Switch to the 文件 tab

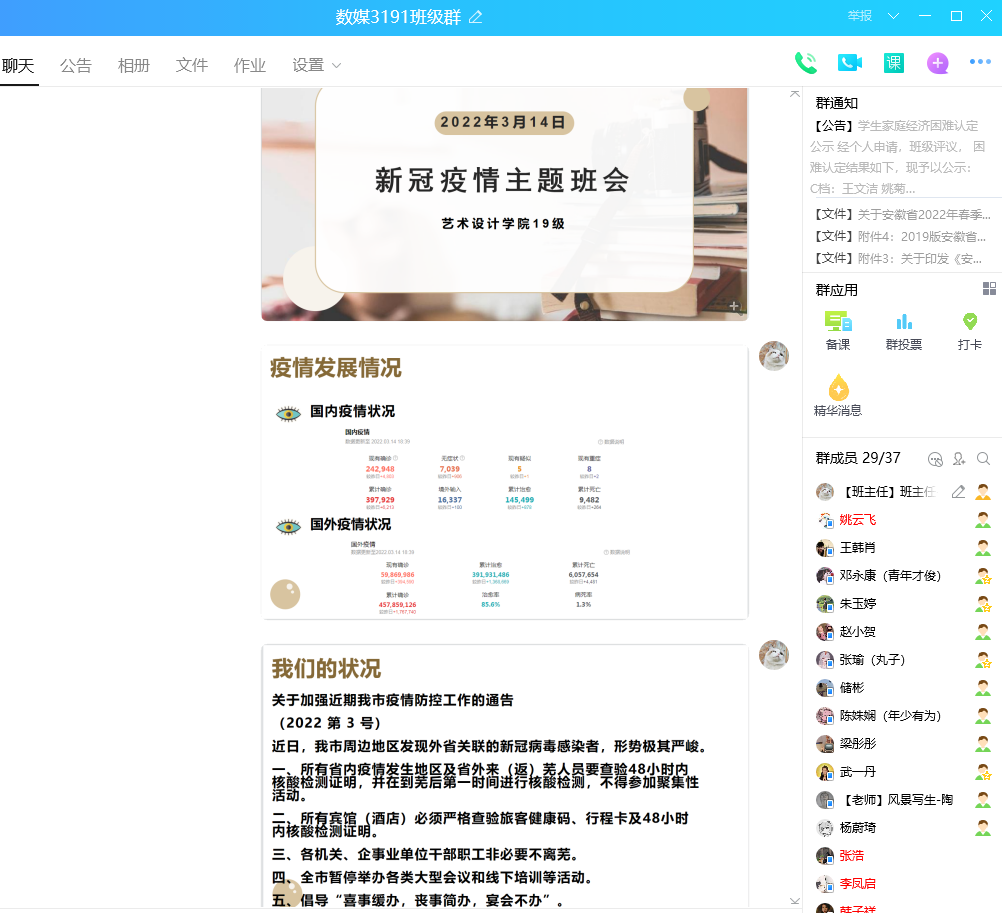pos(192,65)
